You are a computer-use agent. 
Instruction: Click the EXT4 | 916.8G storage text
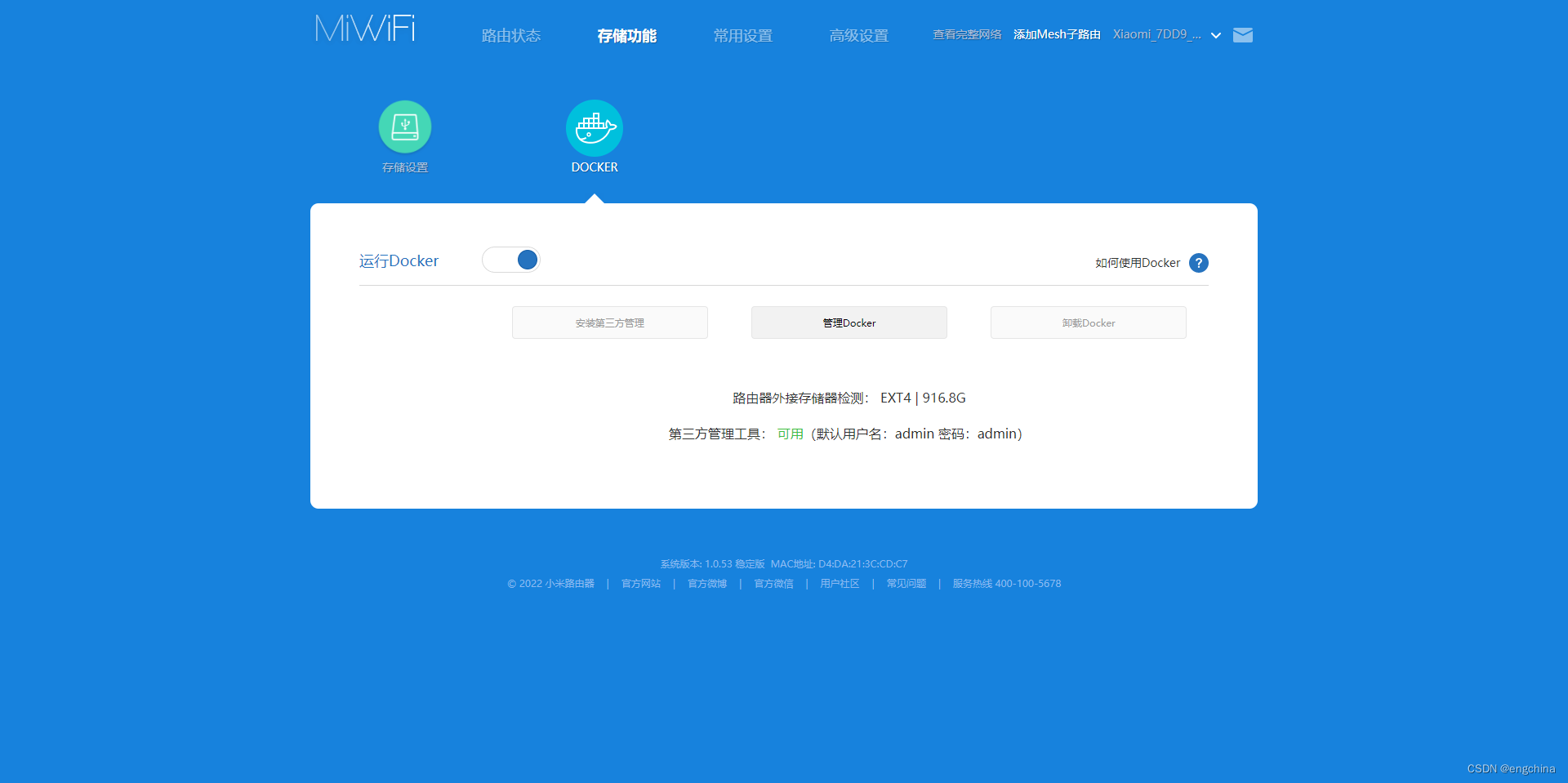tap(923, 398)
